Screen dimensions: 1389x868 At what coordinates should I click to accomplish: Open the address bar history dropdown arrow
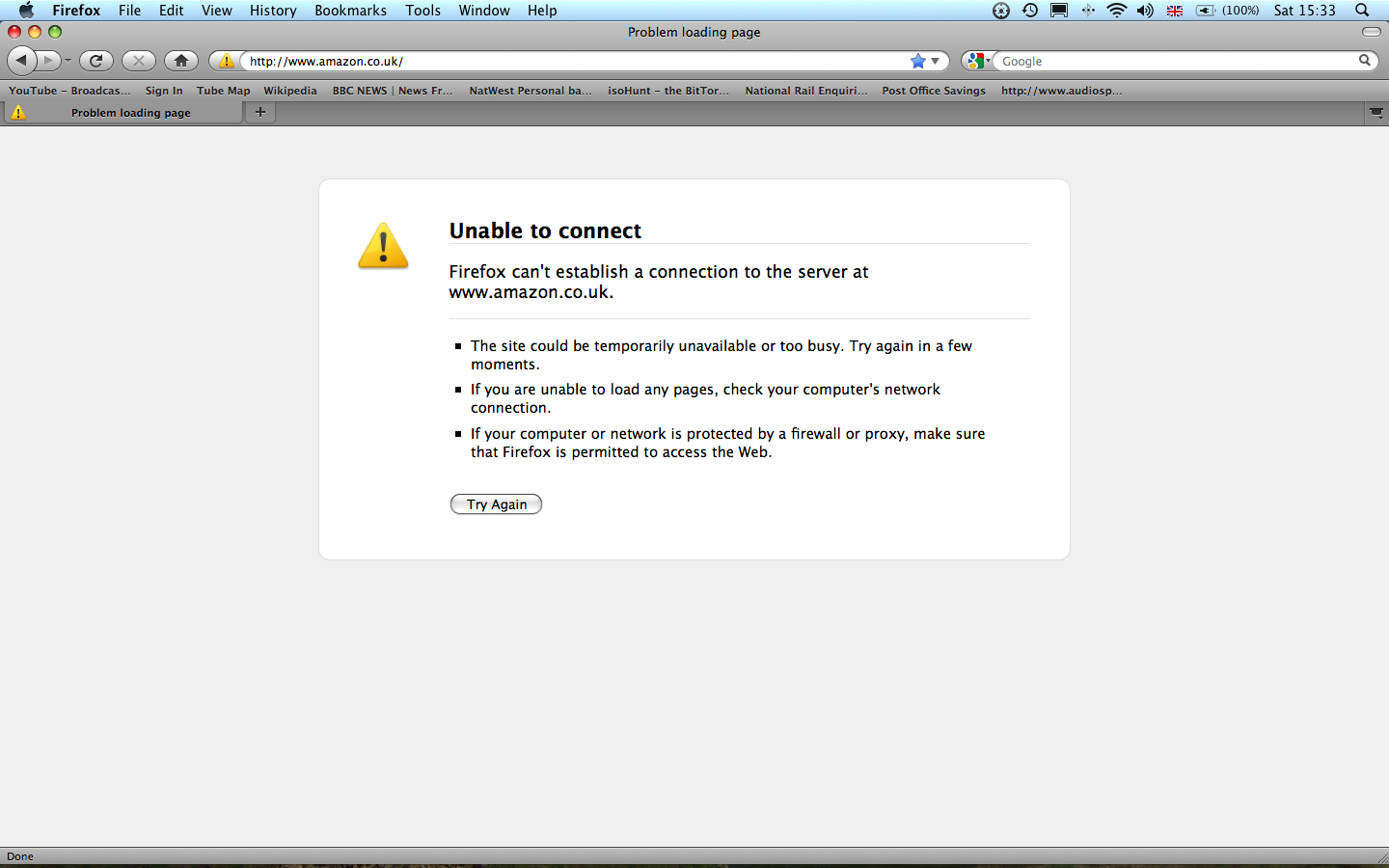tap(935, 61)
